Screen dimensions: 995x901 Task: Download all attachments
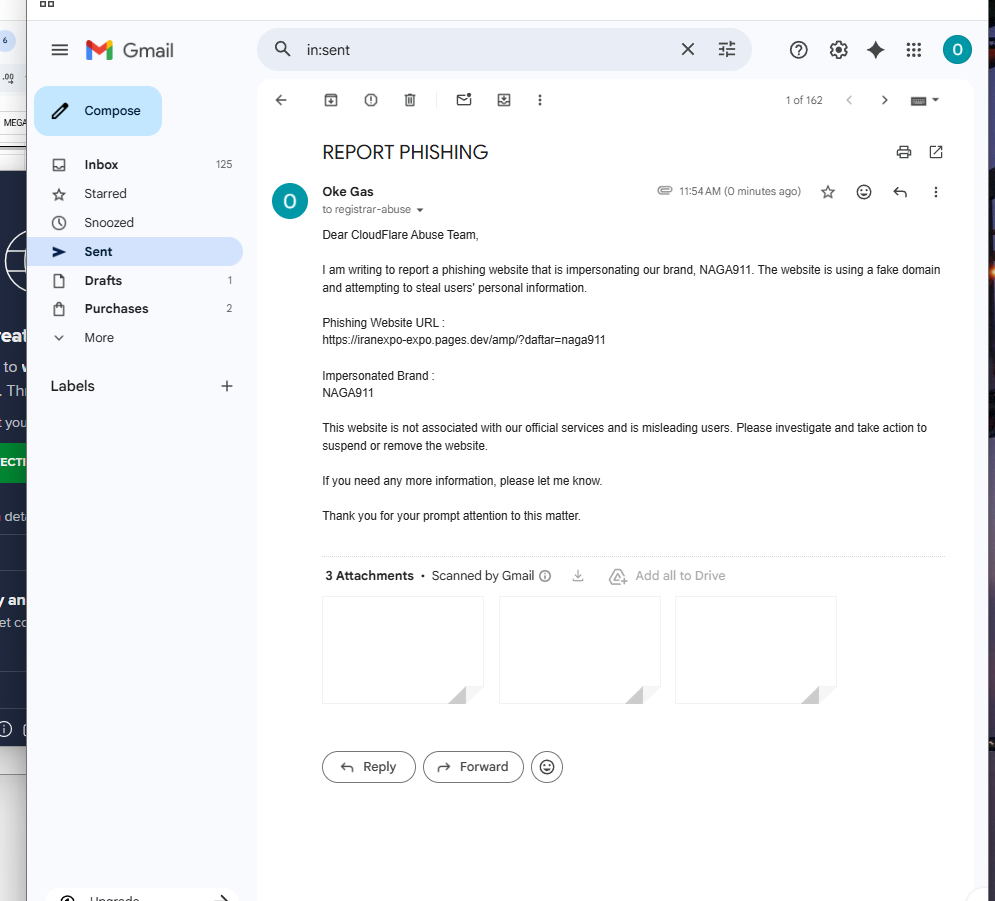pyautogui.click(x=577, y=575)
